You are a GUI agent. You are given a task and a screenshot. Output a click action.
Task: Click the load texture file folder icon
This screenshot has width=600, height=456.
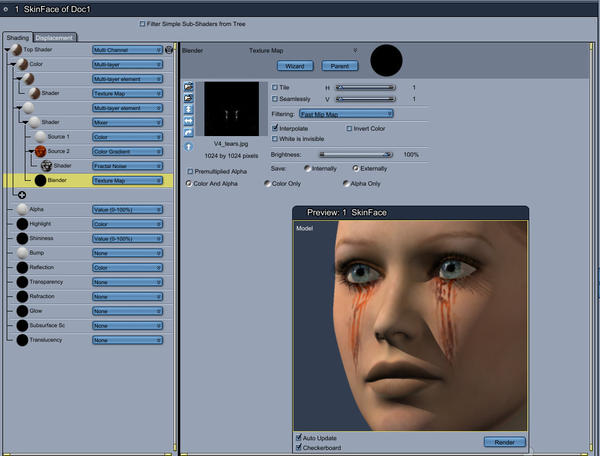click(x=188, y=86)
